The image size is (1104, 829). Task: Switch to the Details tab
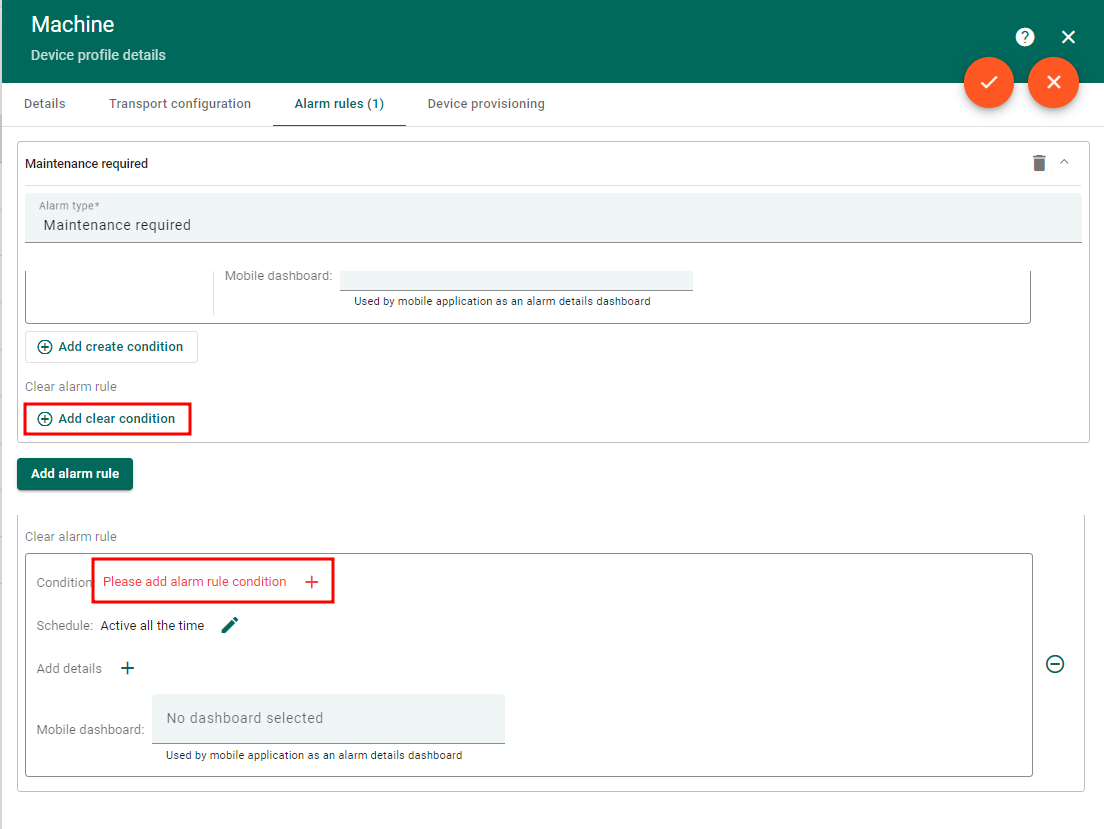coord(45,104)
